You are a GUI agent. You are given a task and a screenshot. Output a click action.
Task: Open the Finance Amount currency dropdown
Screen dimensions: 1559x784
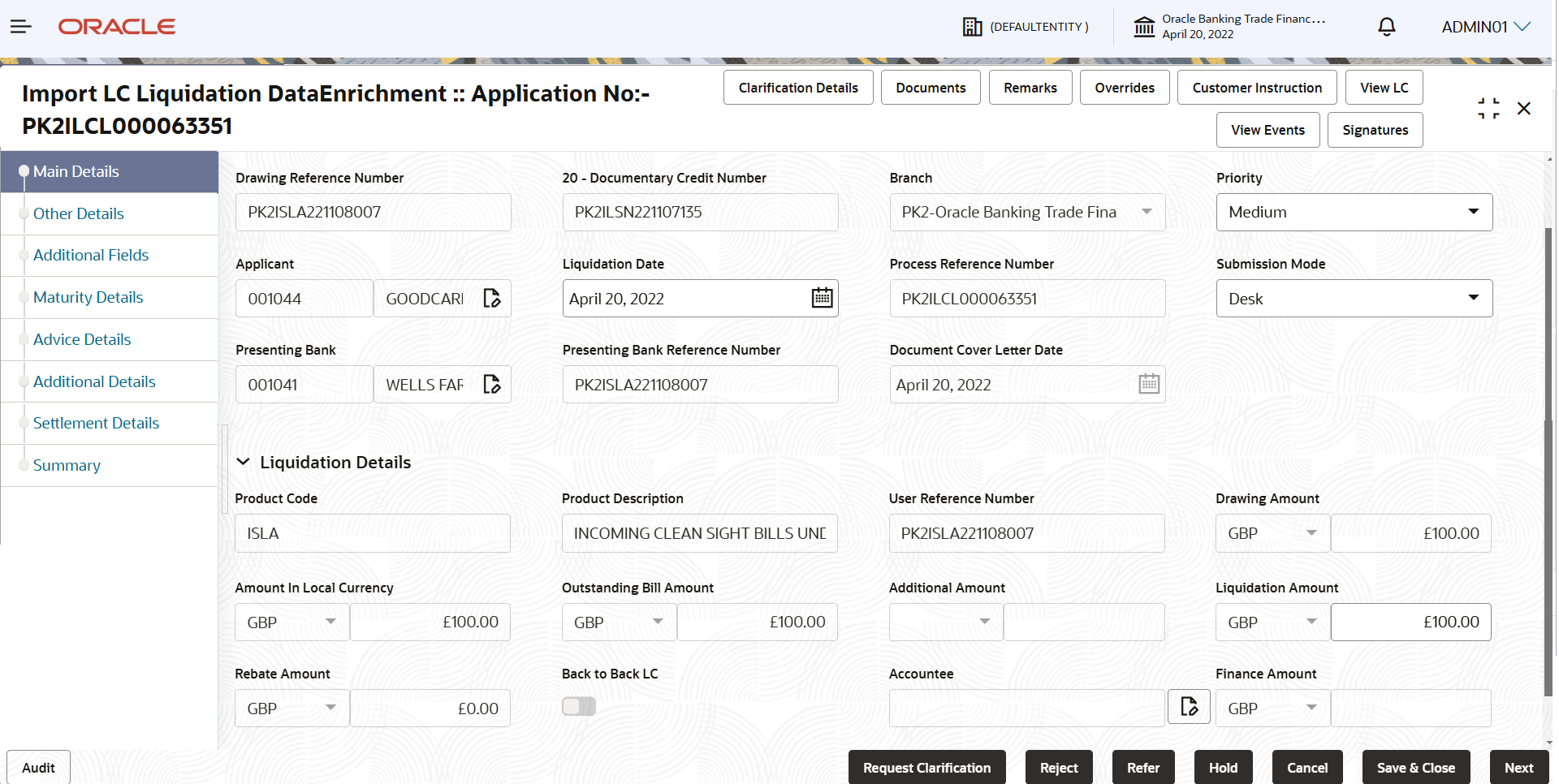tap(1272, 709)
